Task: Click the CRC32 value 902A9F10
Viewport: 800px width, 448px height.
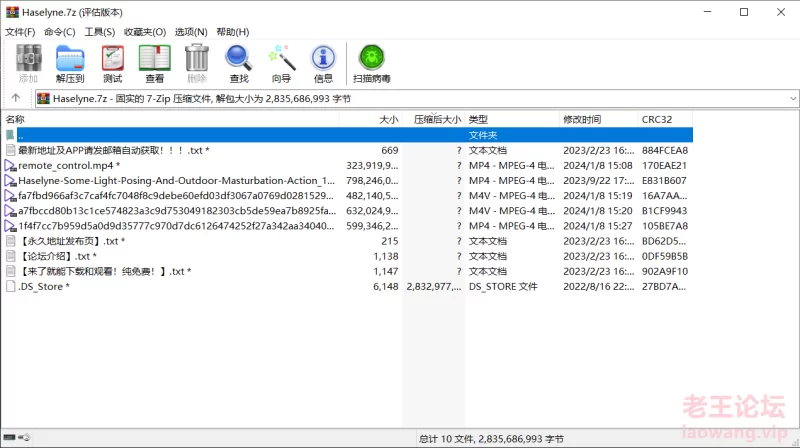Action: 665,271
